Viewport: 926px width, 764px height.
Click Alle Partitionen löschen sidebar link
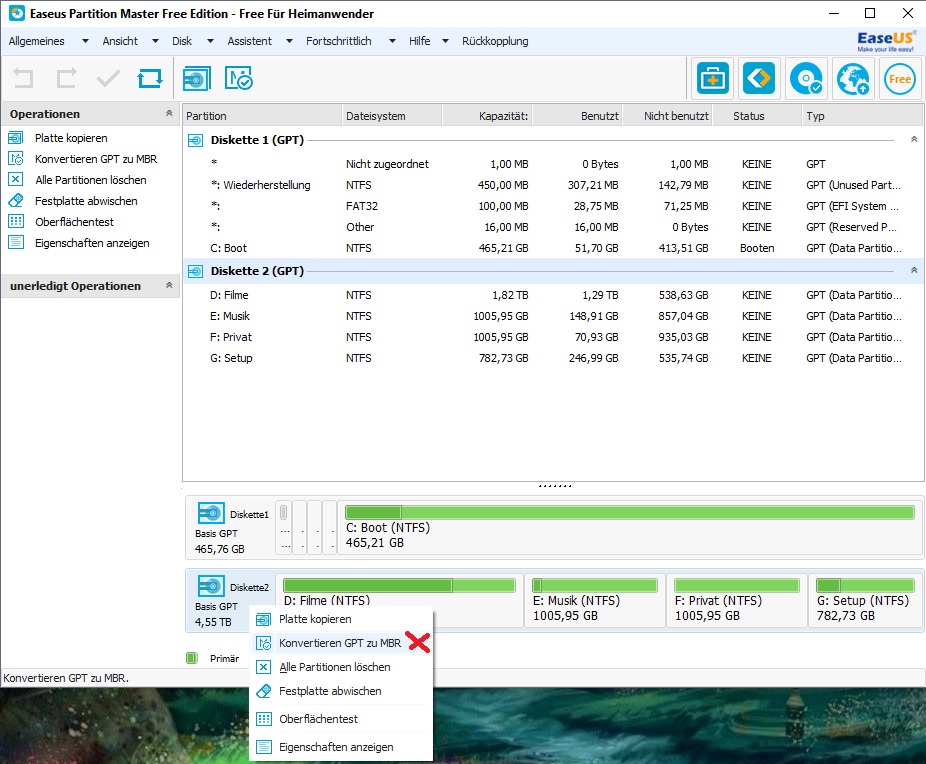91,179
